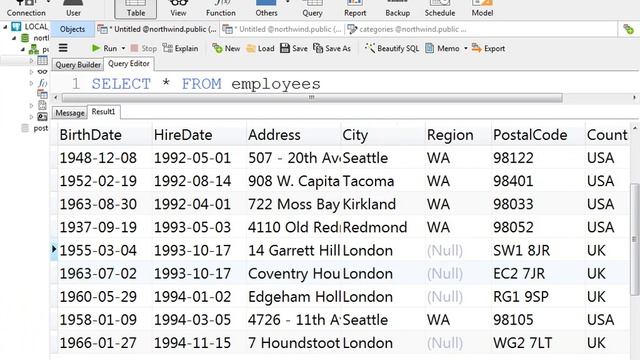Run the query with the Run button
The image size is (640, 360).
[104, 48]
